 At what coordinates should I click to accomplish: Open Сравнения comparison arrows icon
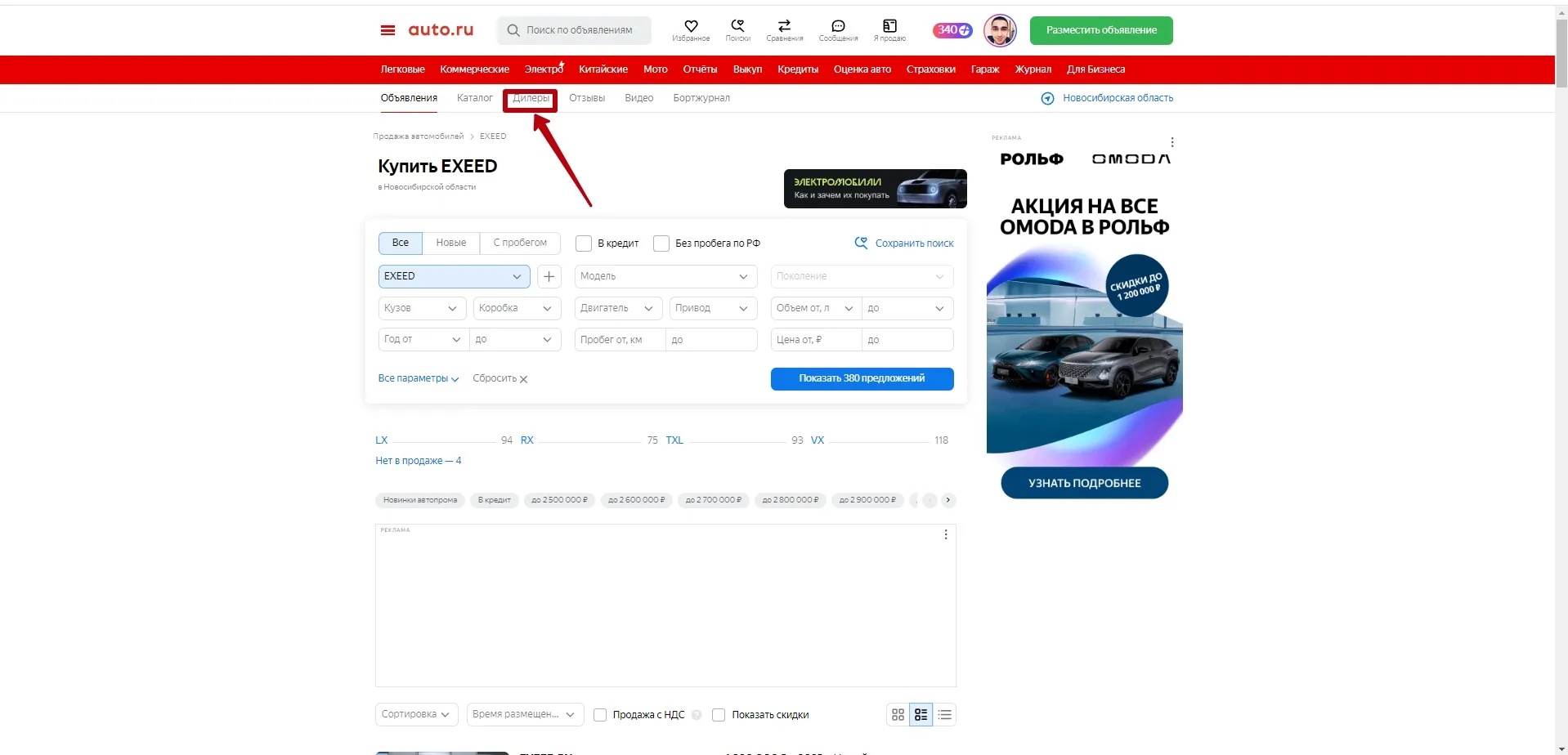[x=784, y=27]
